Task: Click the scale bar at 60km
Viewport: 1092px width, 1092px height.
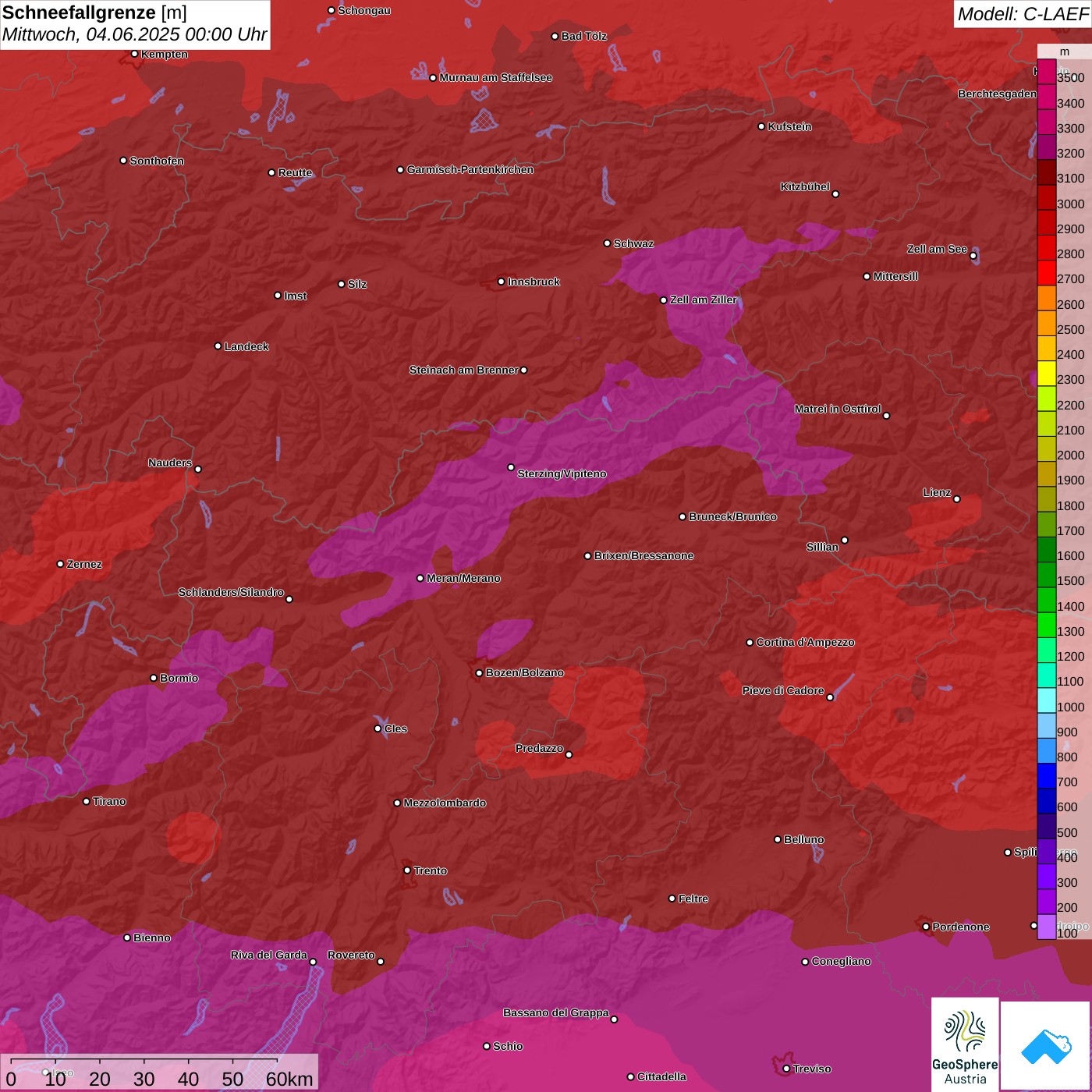Action: point(289,1079)
